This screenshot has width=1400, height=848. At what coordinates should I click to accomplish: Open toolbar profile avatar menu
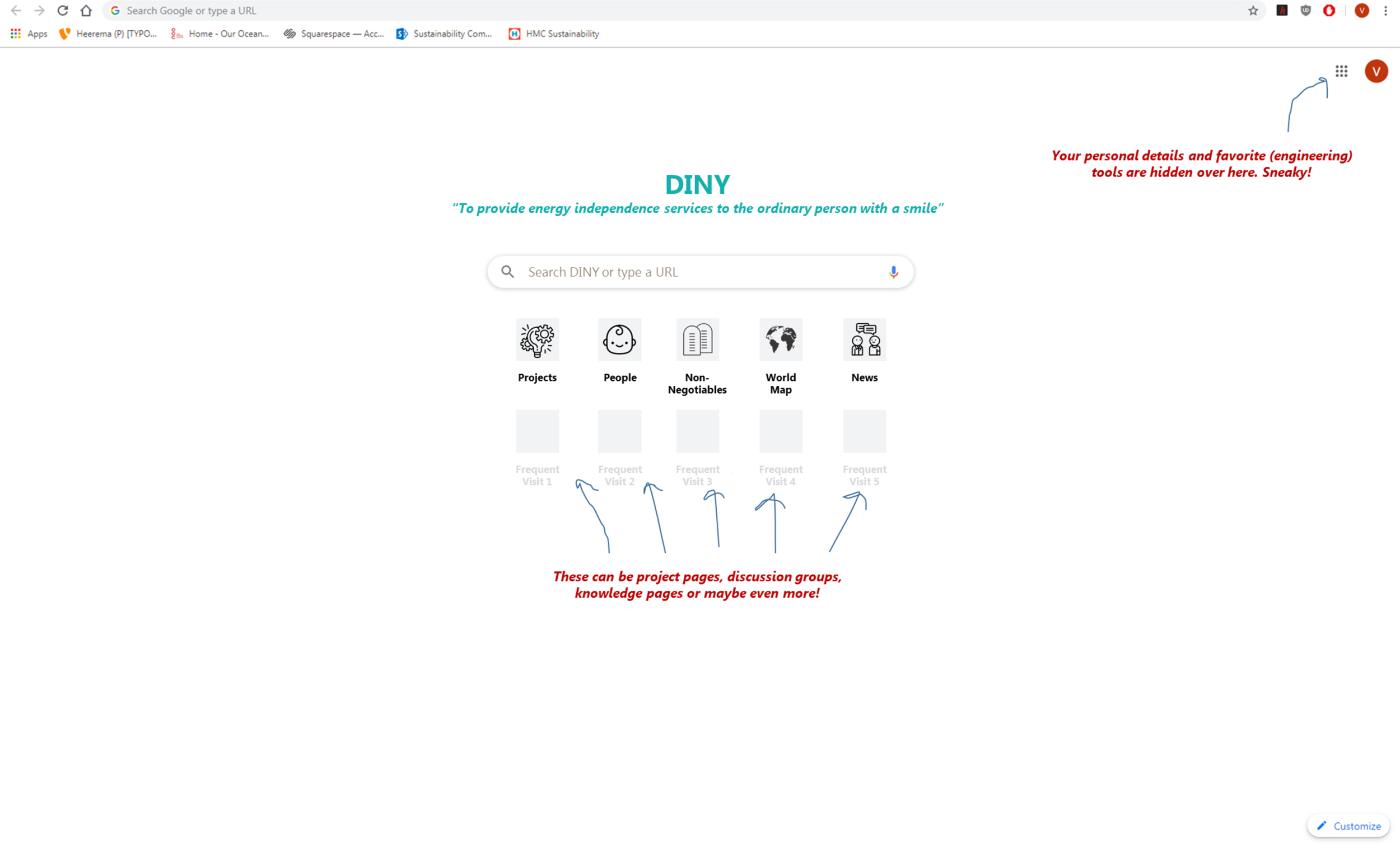[1361, 11]
